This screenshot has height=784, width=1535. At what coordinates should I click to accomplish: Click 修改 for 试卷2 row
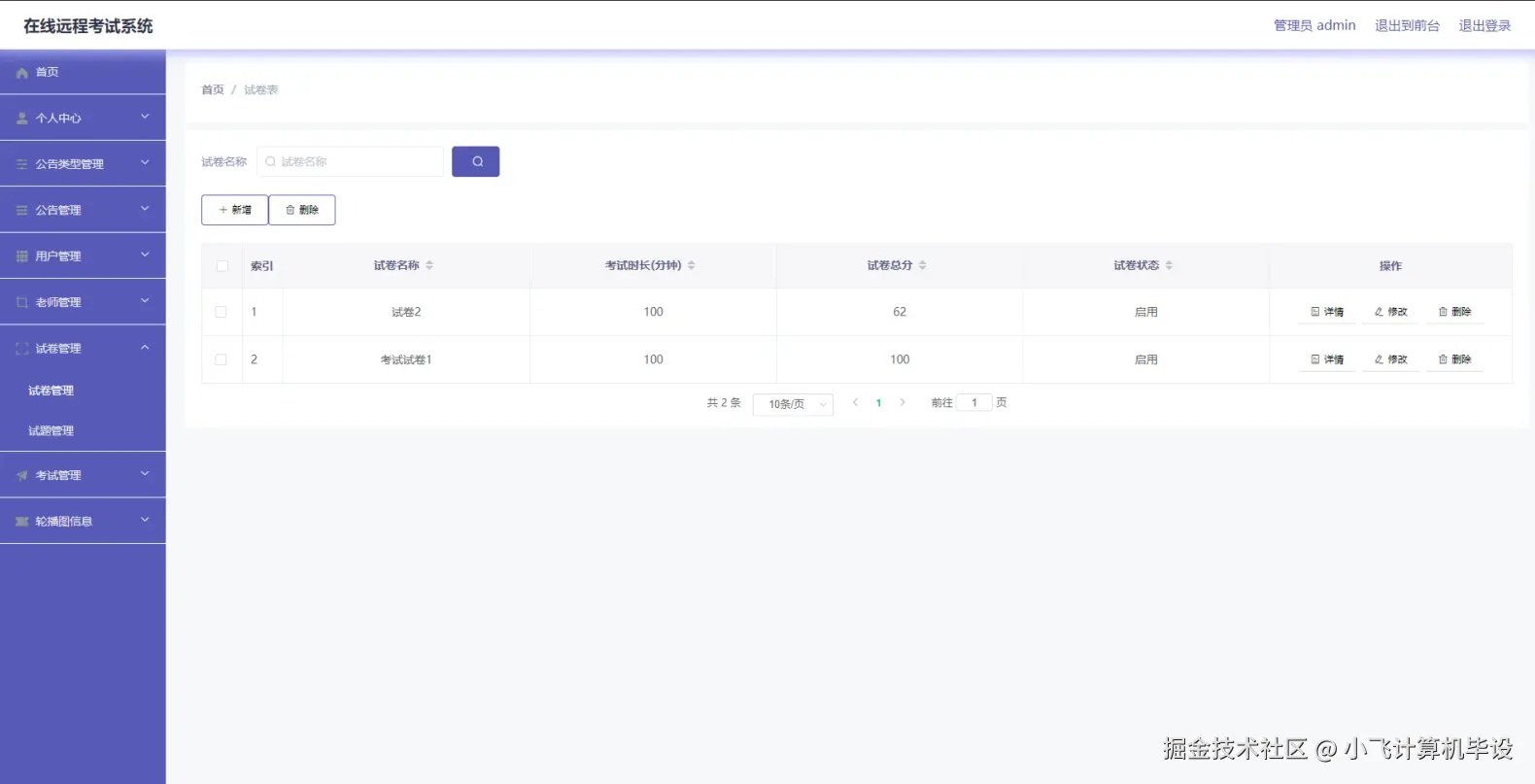[1391, 312]
